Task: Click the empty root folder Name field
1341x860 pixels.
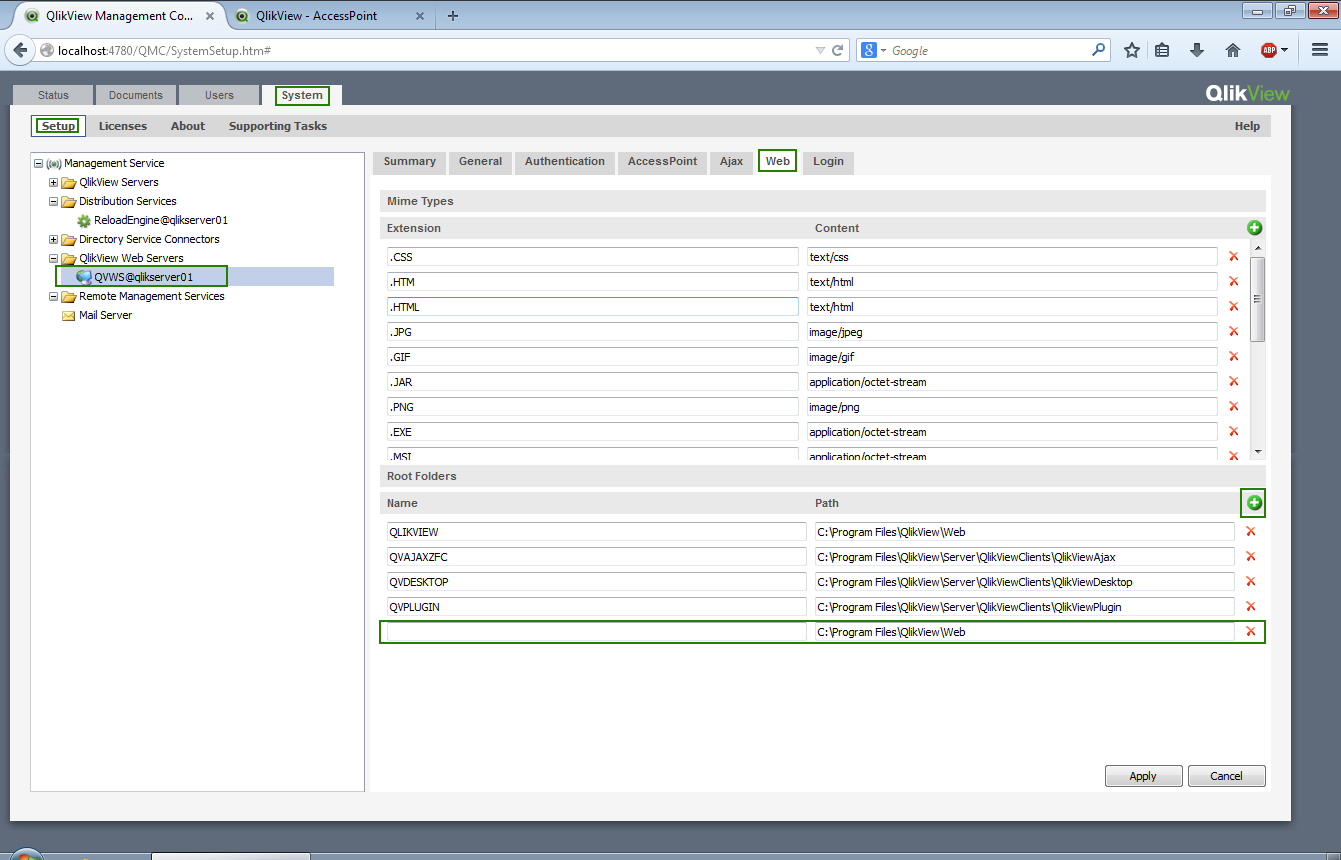Action: 596,632
